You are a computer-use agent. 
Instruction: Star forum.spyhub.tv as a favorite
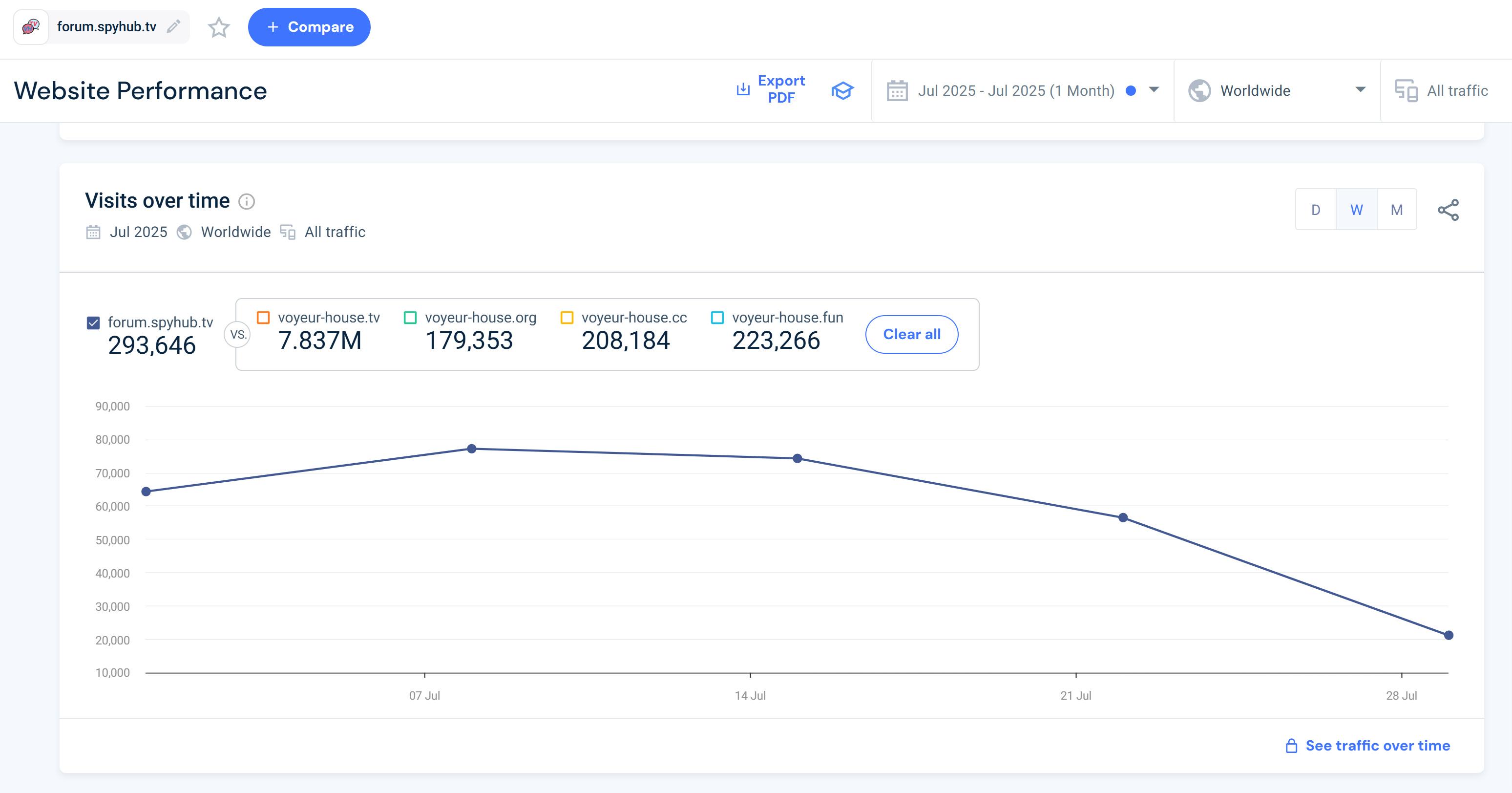[219, 27]
